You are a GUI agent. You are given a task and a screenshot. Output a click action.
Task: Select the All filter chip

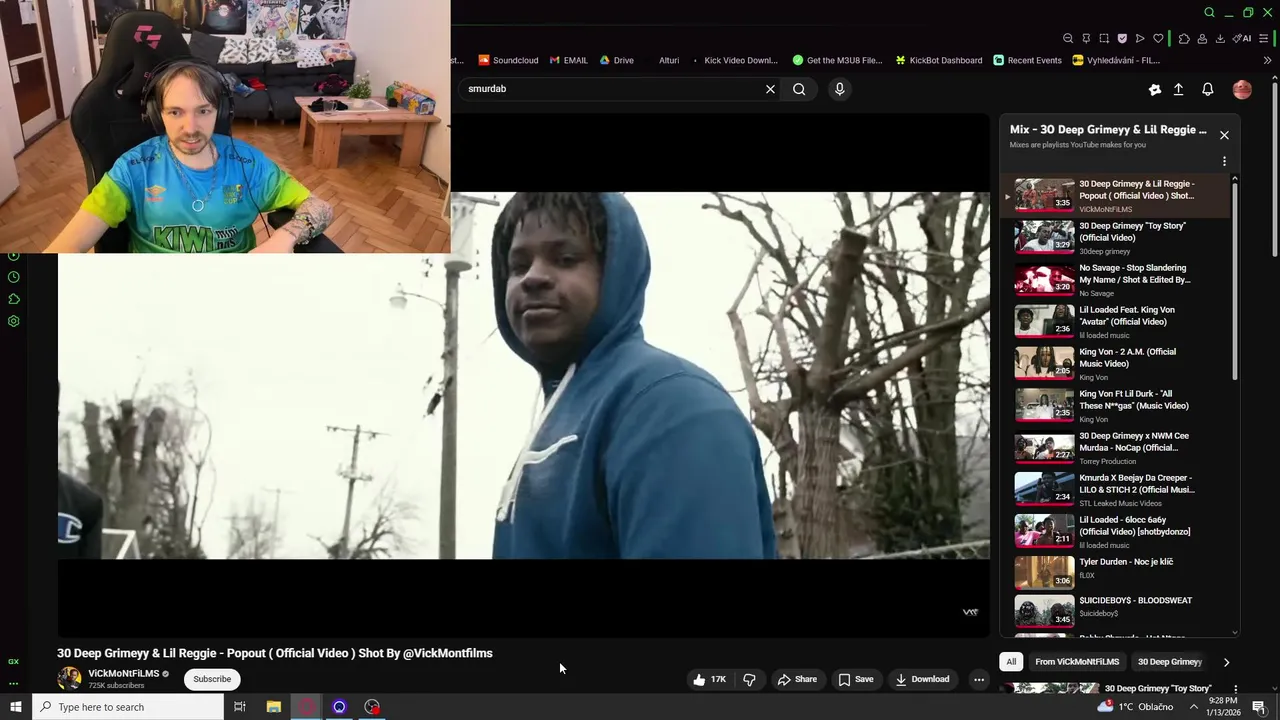(x=1011, y=662)
